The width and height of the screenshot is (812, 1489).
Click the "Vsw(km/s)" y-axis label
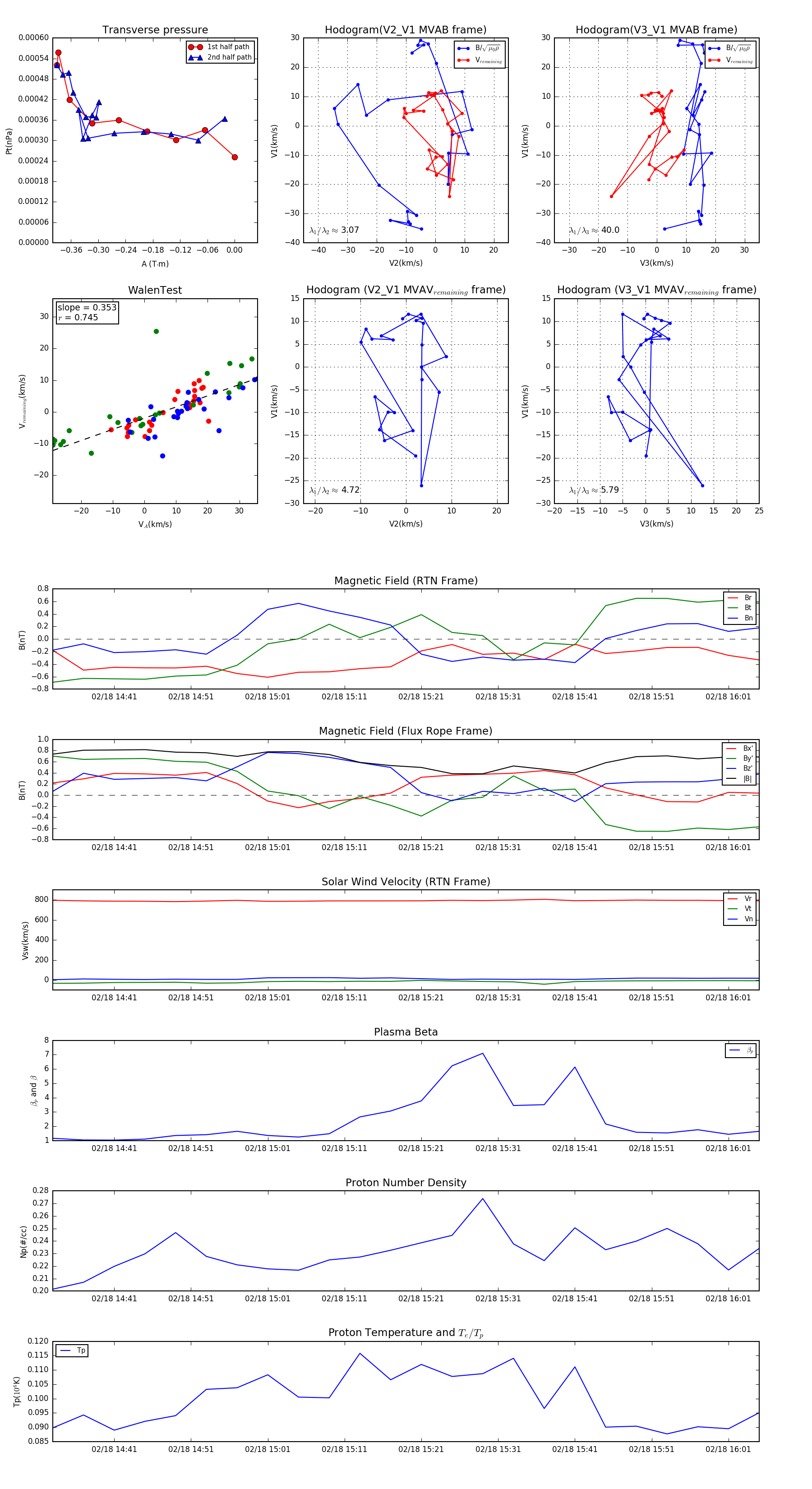point(25,941)
